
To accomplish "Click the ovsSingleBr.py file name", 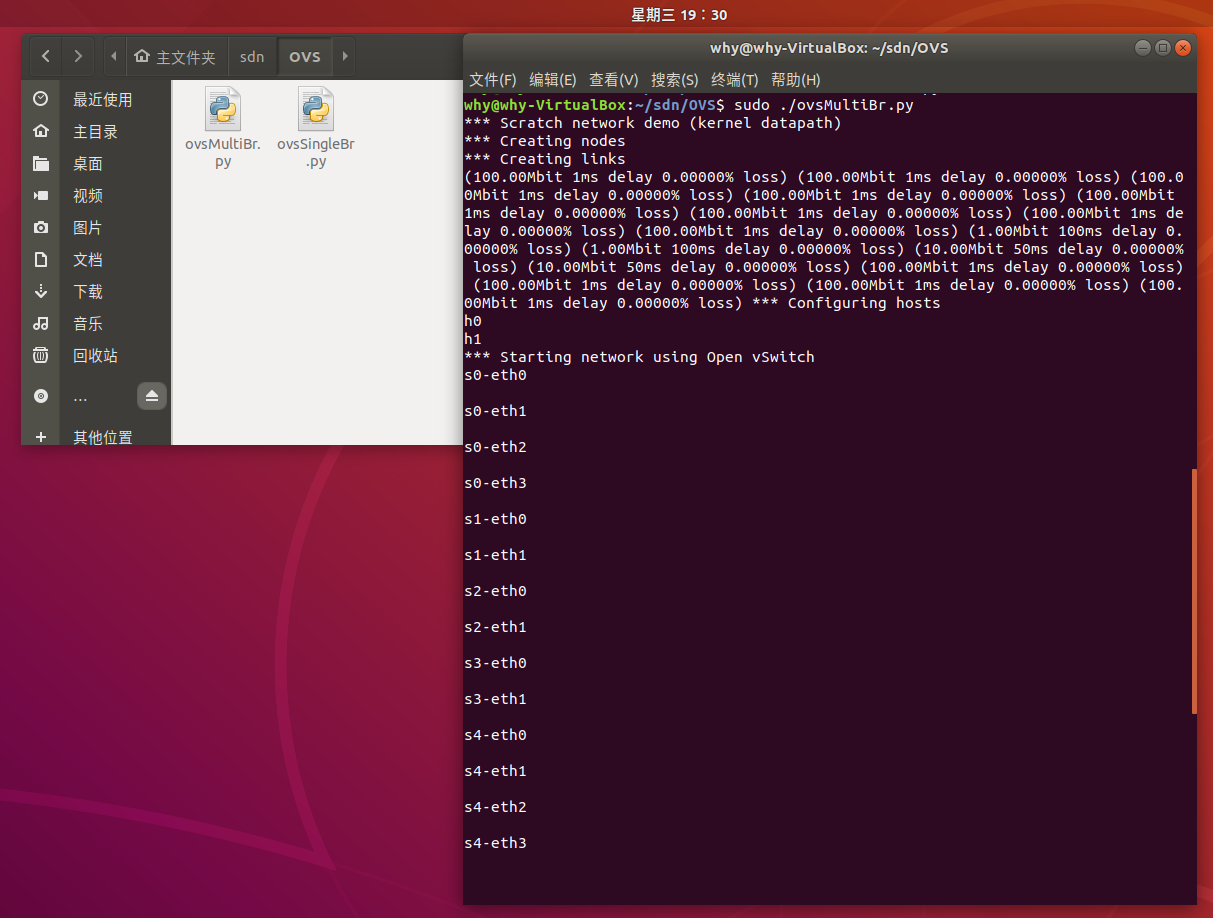I will [x=316, y=152].
